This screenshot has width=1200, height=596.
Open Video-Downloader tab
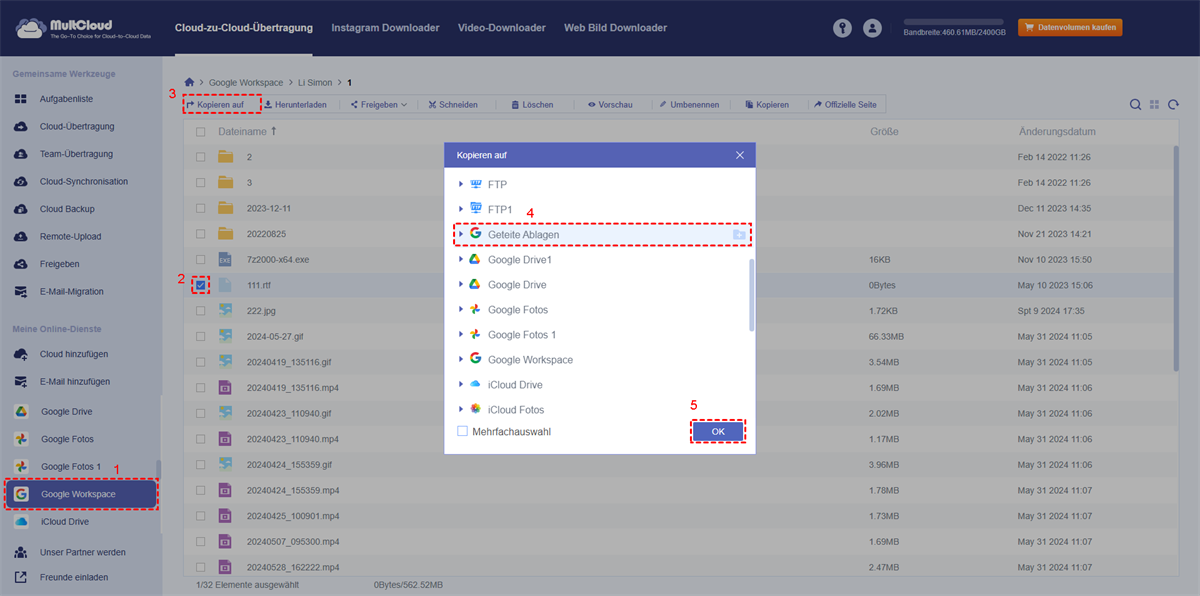[x=502, y=28]
